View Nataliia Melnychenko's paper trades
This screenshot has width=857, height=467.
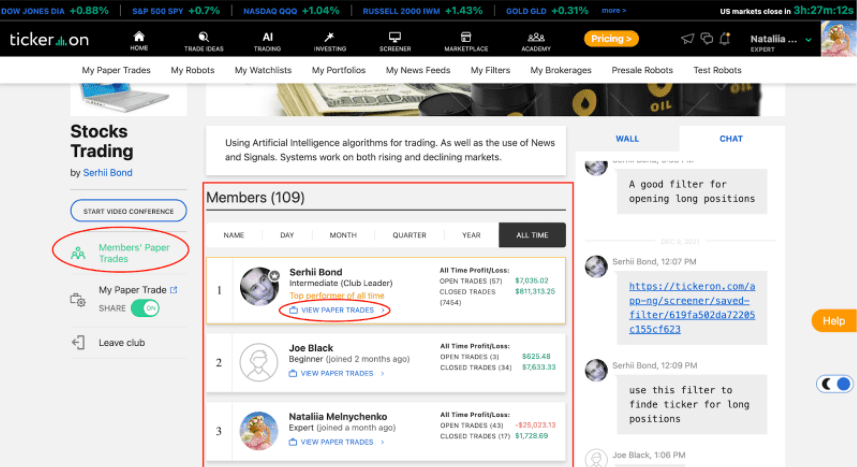337,442
